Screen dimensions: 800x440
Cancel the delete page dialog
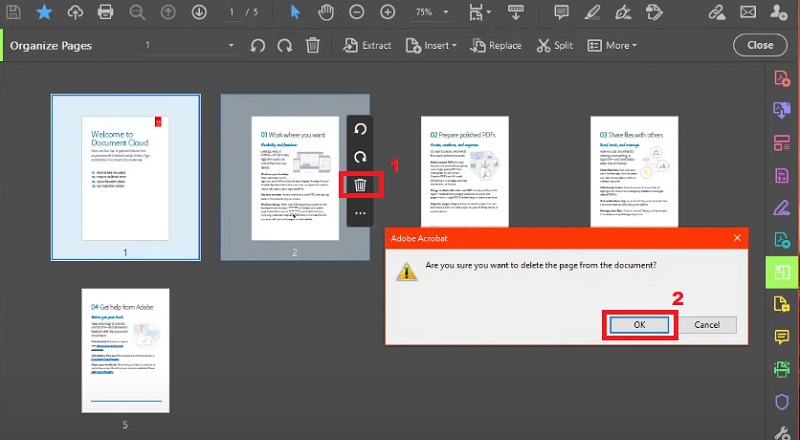[707, 325]
